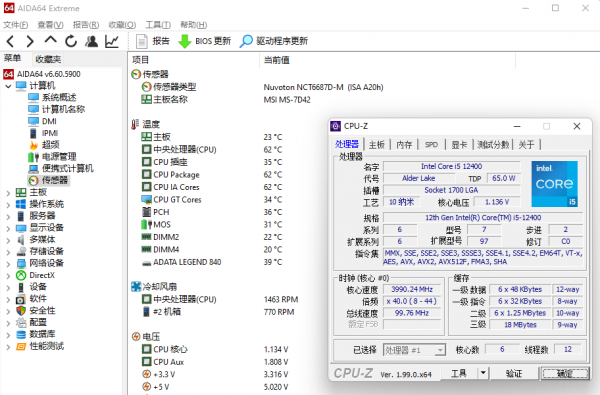Go back with the left arrow toolbar icon

coord(10,41)
